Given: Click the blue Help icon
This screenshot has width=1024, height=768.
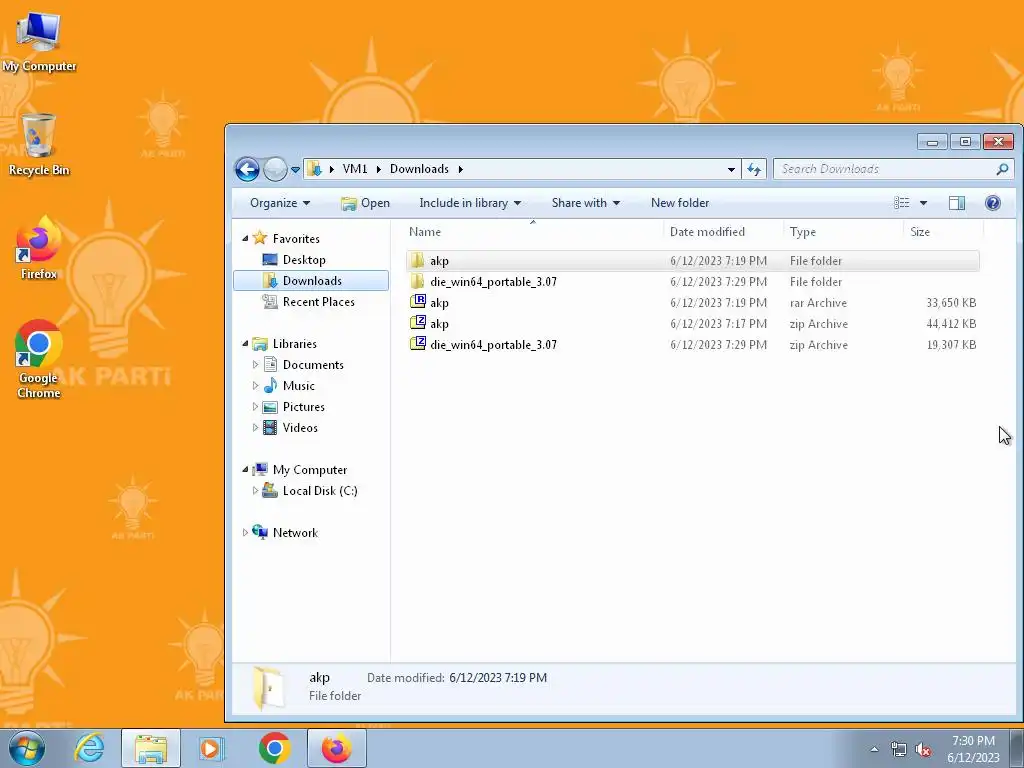Looking at the screenshot, I should tap(993, 203).
